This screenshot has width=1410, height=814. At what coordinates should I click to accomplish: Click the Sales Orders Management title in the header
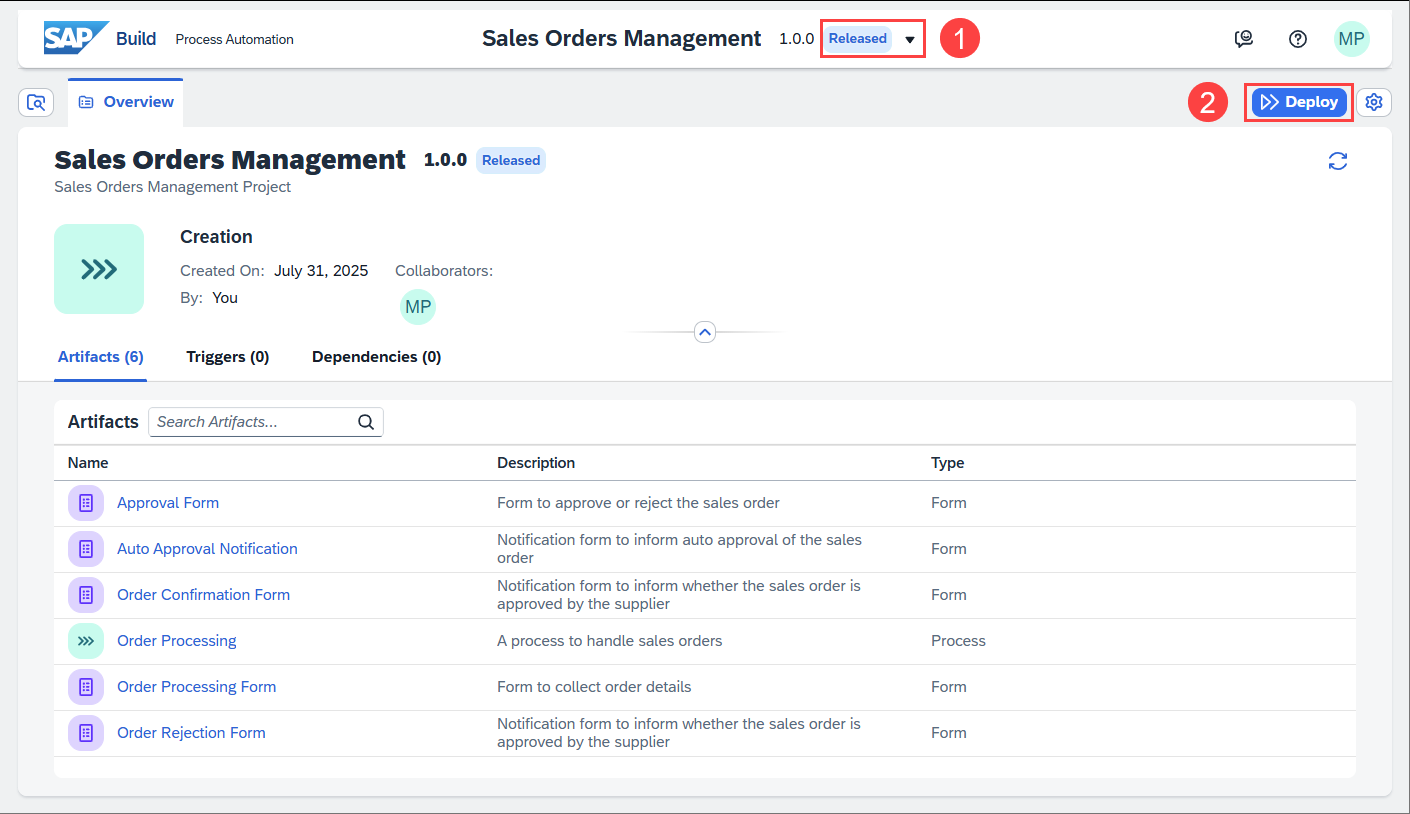[622, 39]
